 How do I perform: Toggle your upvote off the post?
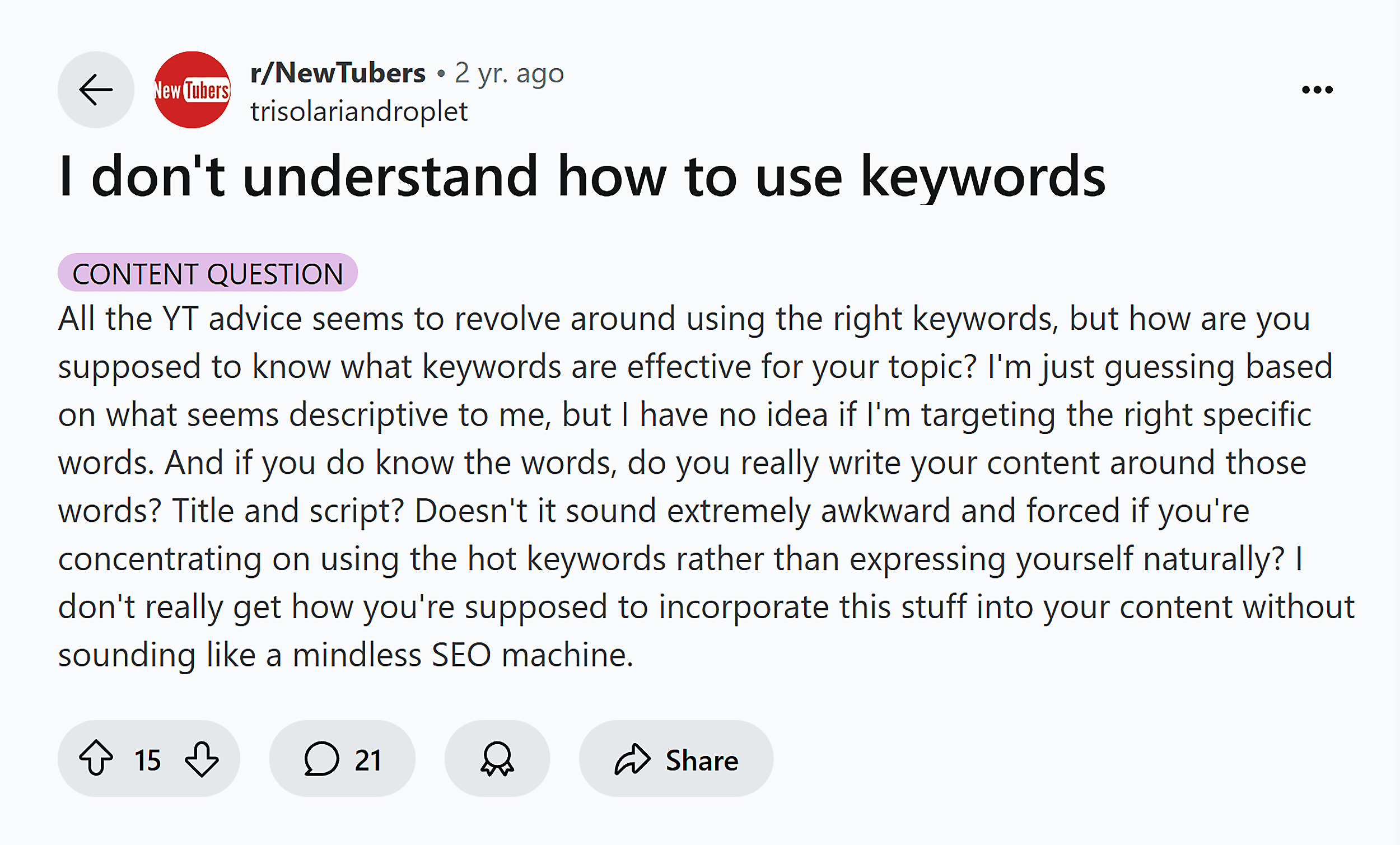[x=96, y=758]
